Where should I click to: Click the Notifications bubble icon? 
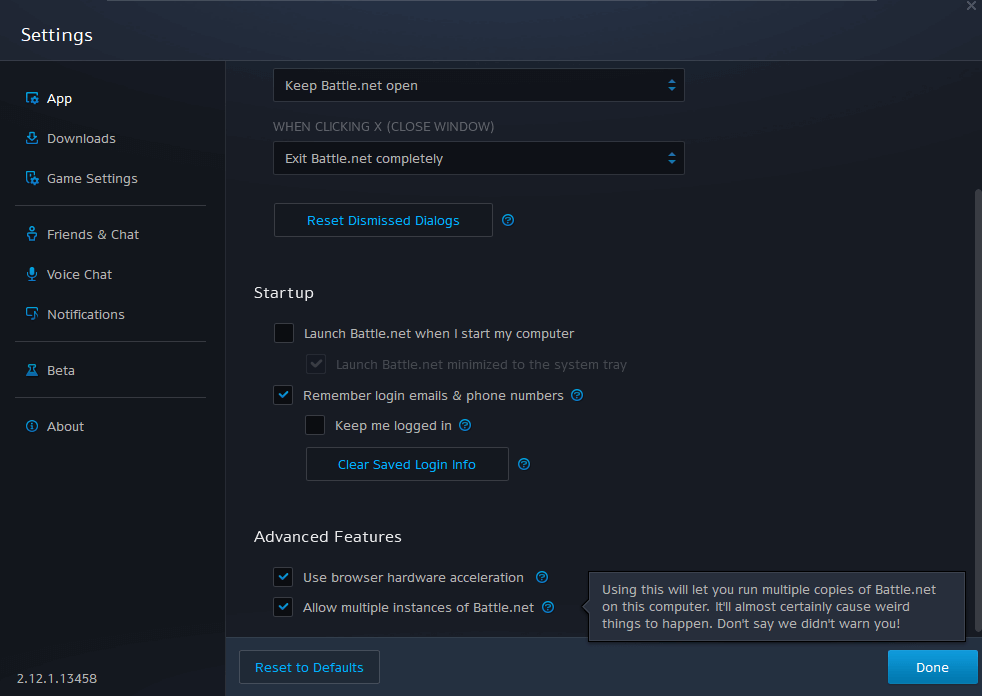[x=32, y=313]
